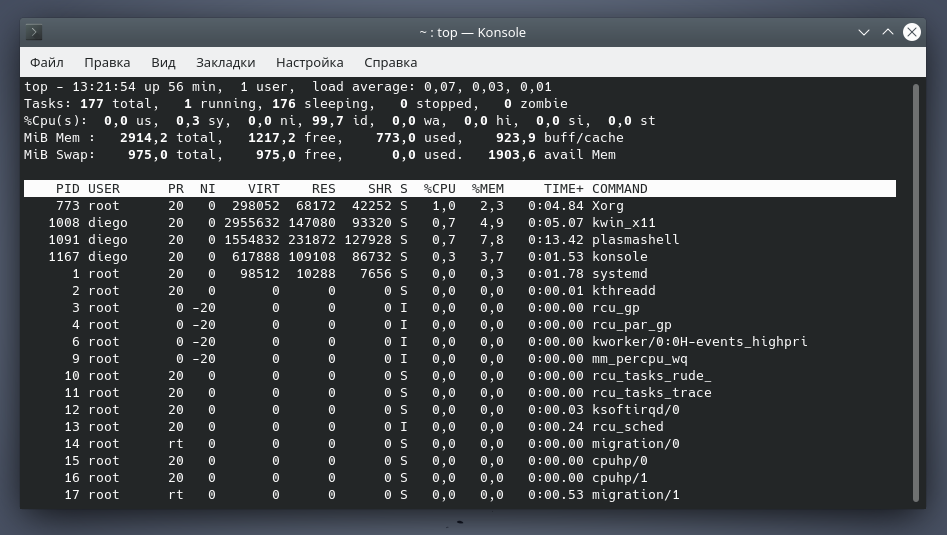Click the terminal's vertical scrollbar
947x535 pixels.
point(915,290)
